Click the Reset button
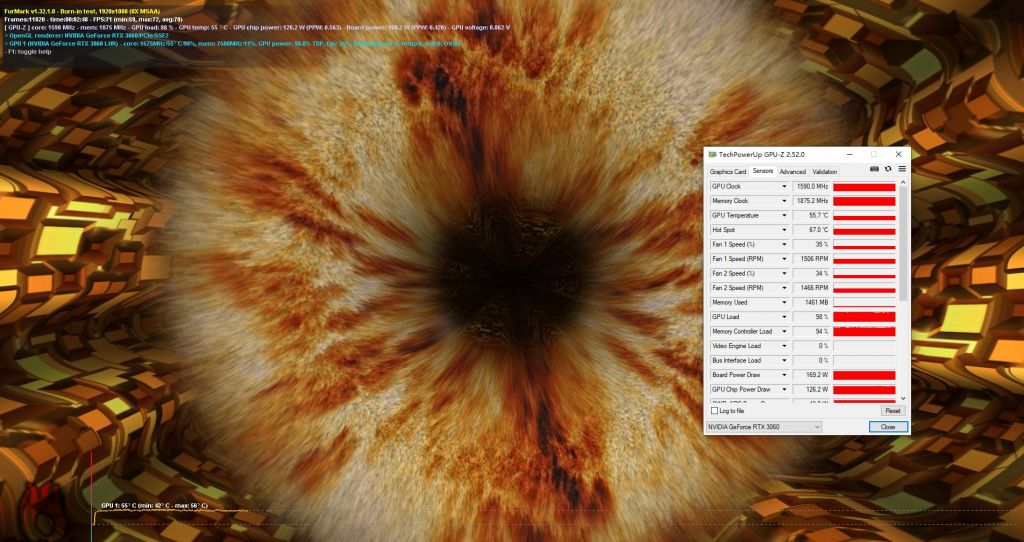 tap(892, 411)
